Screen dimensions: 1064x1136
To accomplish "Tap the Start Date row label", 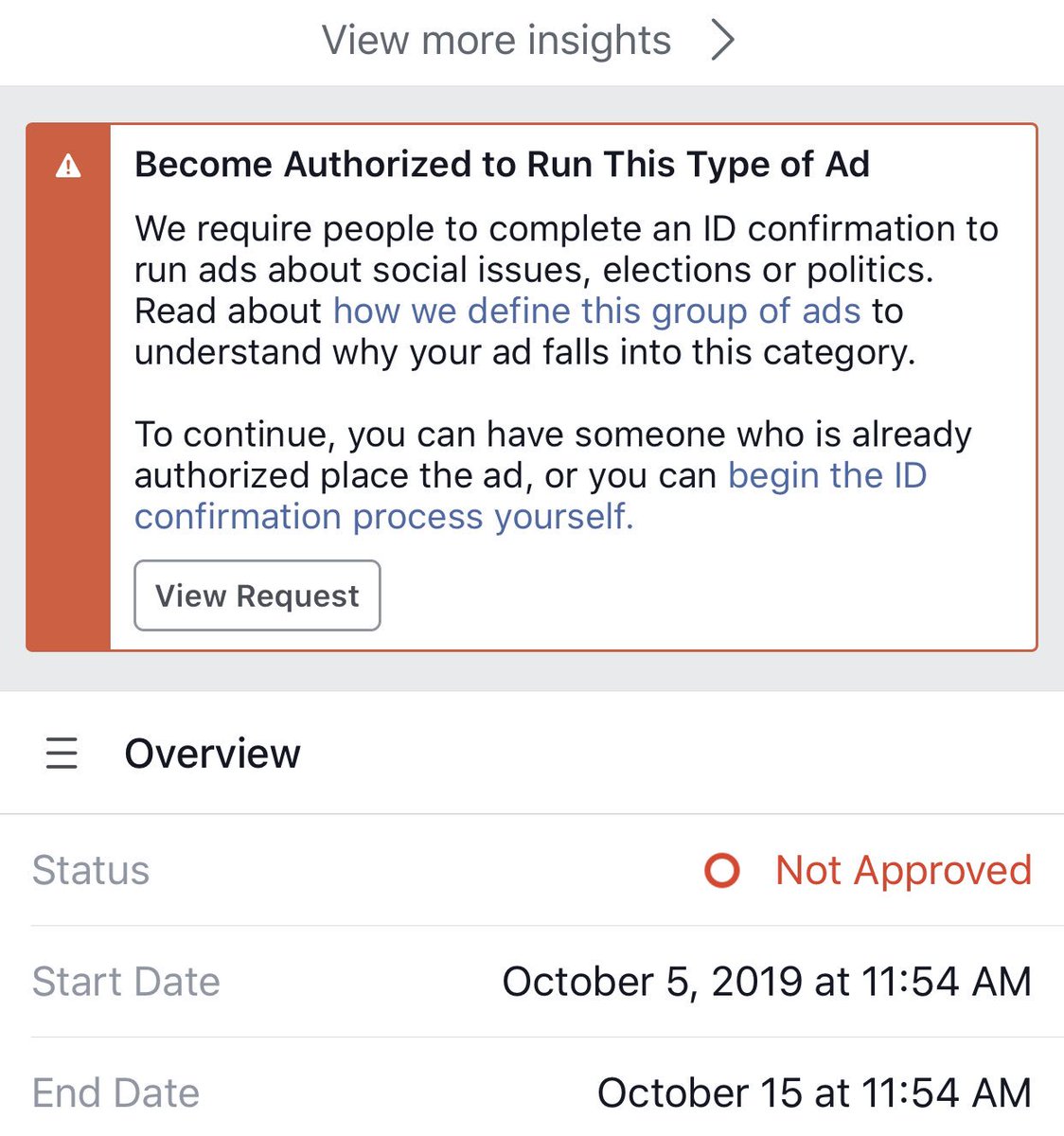I will tap(126, 982).
